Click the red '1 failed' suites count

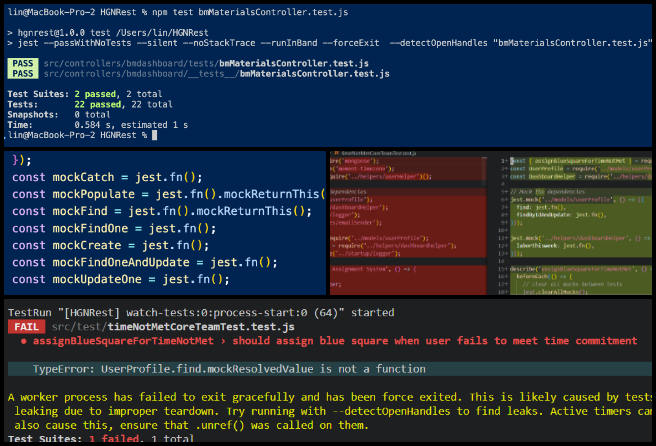point(114,438)
